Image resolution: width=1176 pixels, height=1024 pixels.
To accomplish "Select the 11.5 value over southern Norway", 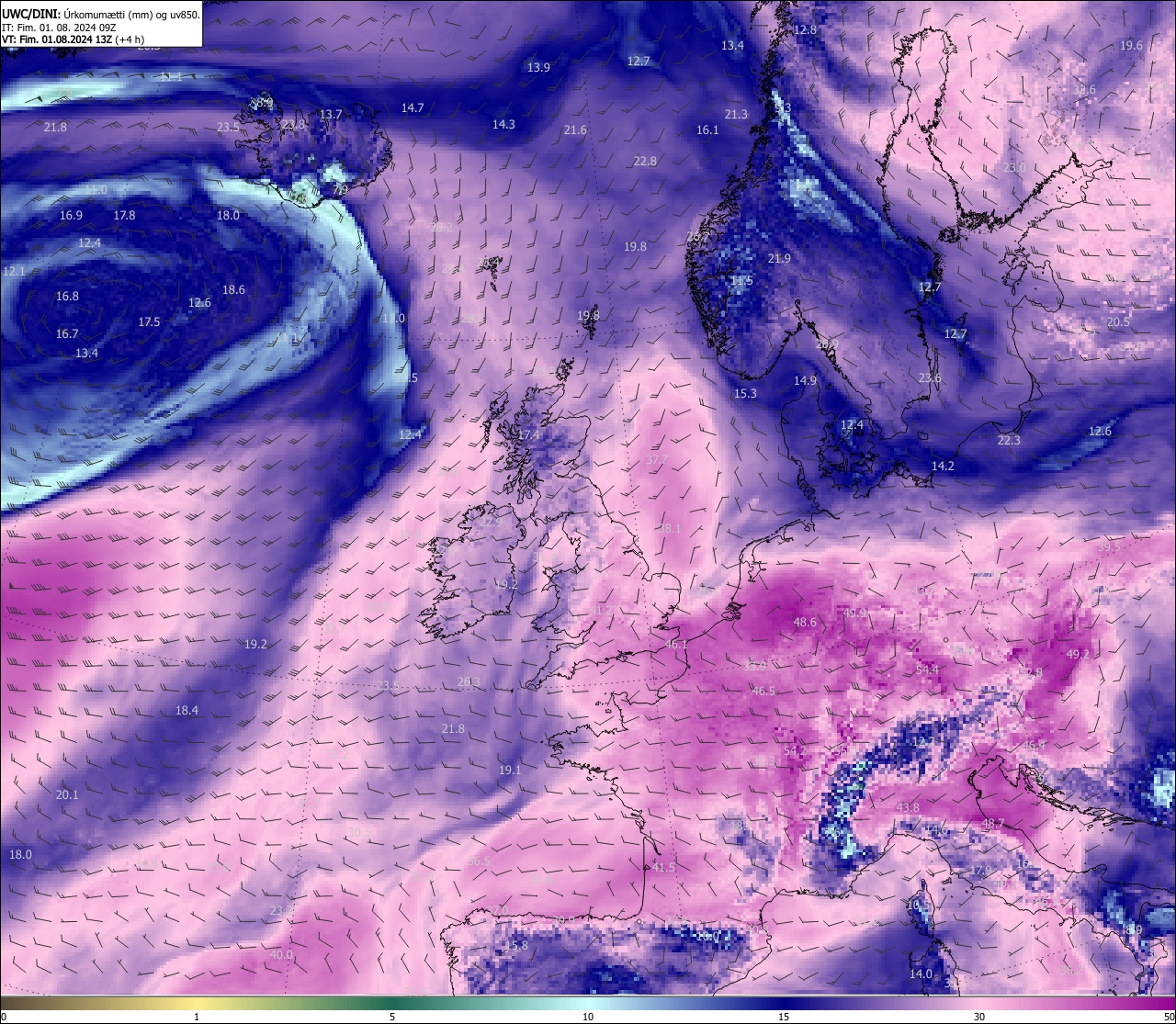I will [741, 281].
